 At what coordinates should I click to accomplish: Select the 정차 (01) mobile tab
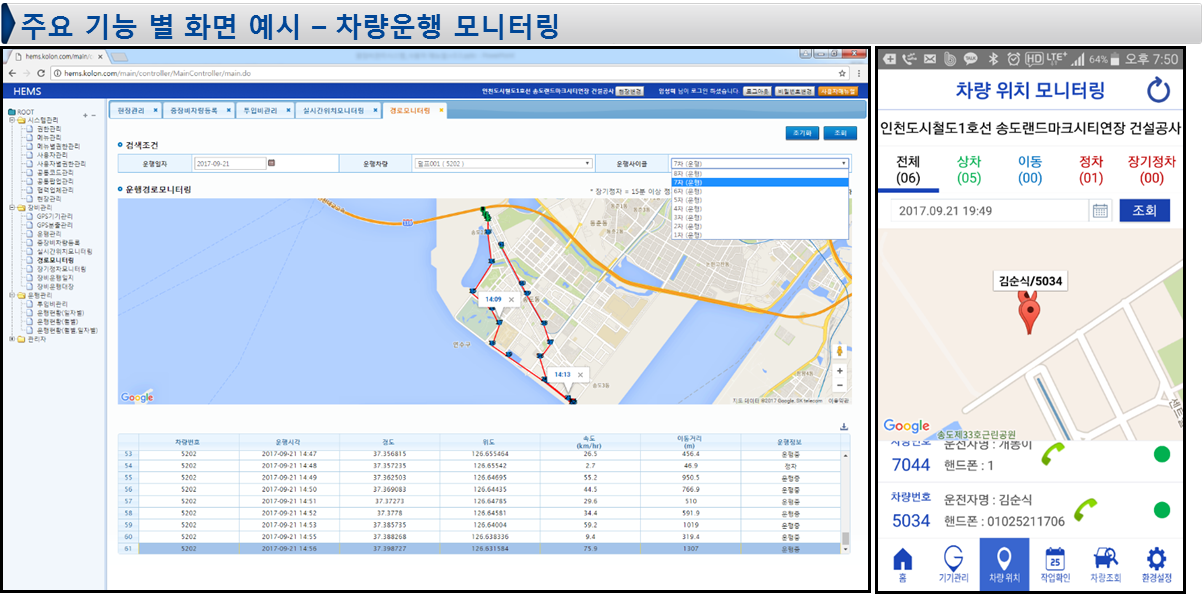coord(1090,169)
